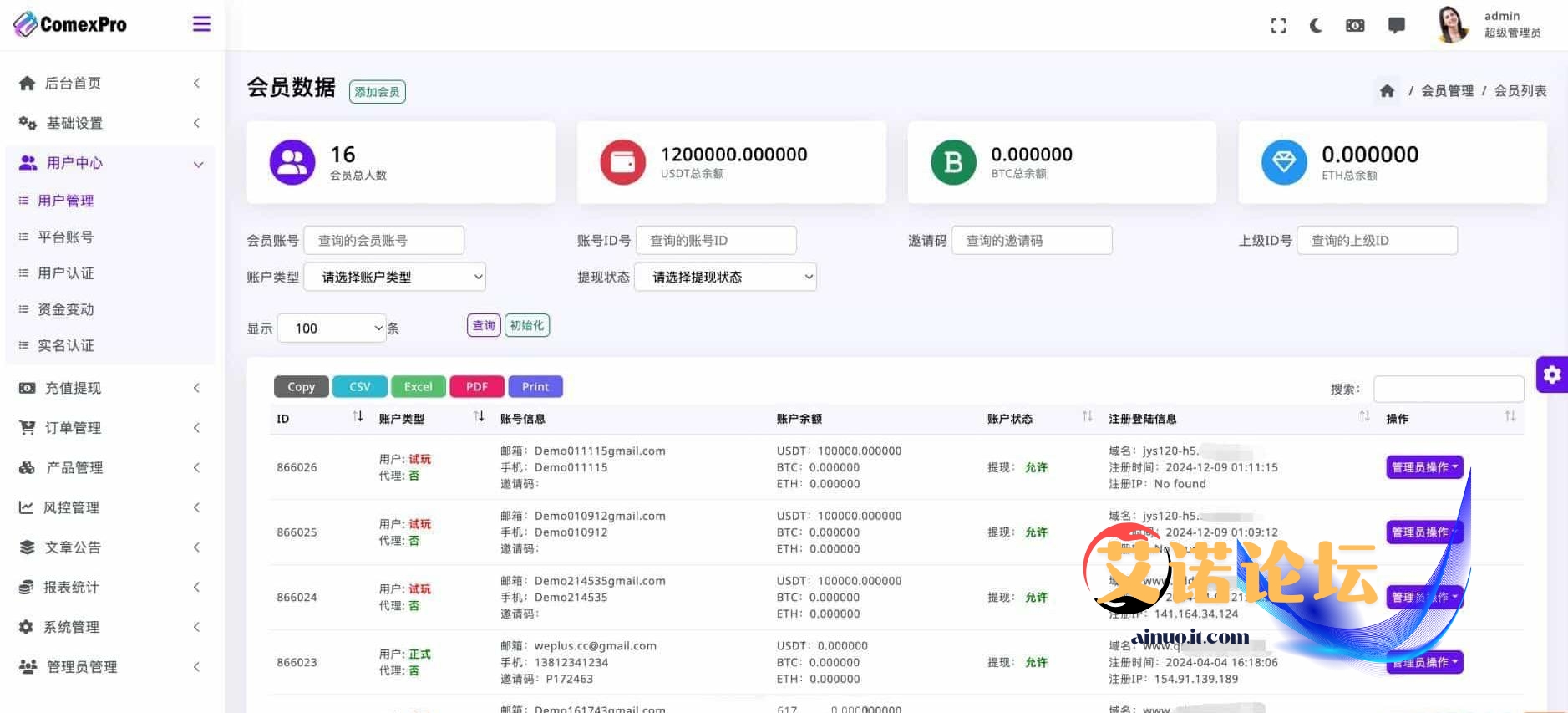The height and width of the screenshot is (713, 1568).
Task: Switch to dark mode with the moon icon
Action: (x=1316, y=26)
